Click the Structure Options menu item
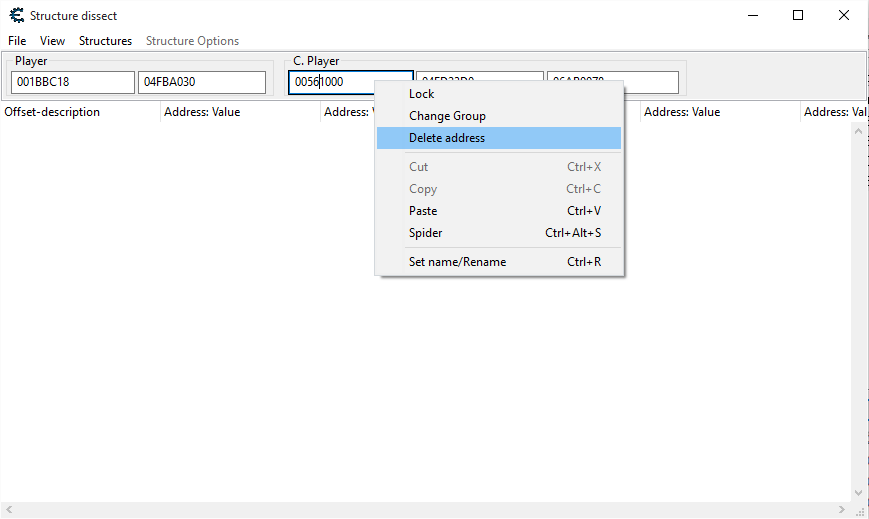This screenshot has height=519, width=869. [192, 41]
